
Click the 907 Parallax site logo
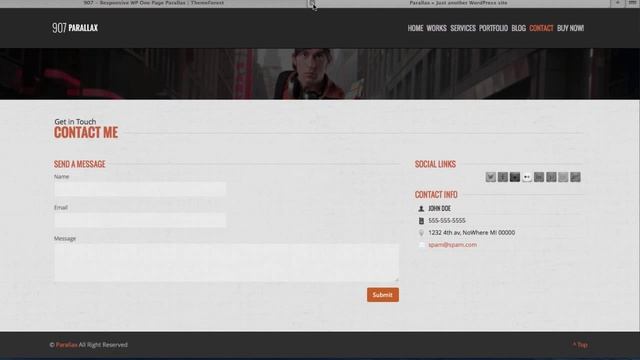tap(75, 28)
